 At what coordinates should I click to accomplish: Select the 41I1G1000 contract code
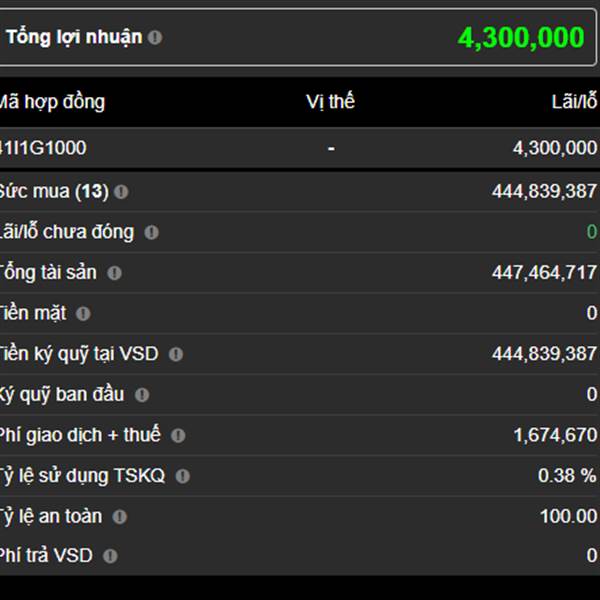(x=44, y=148)
